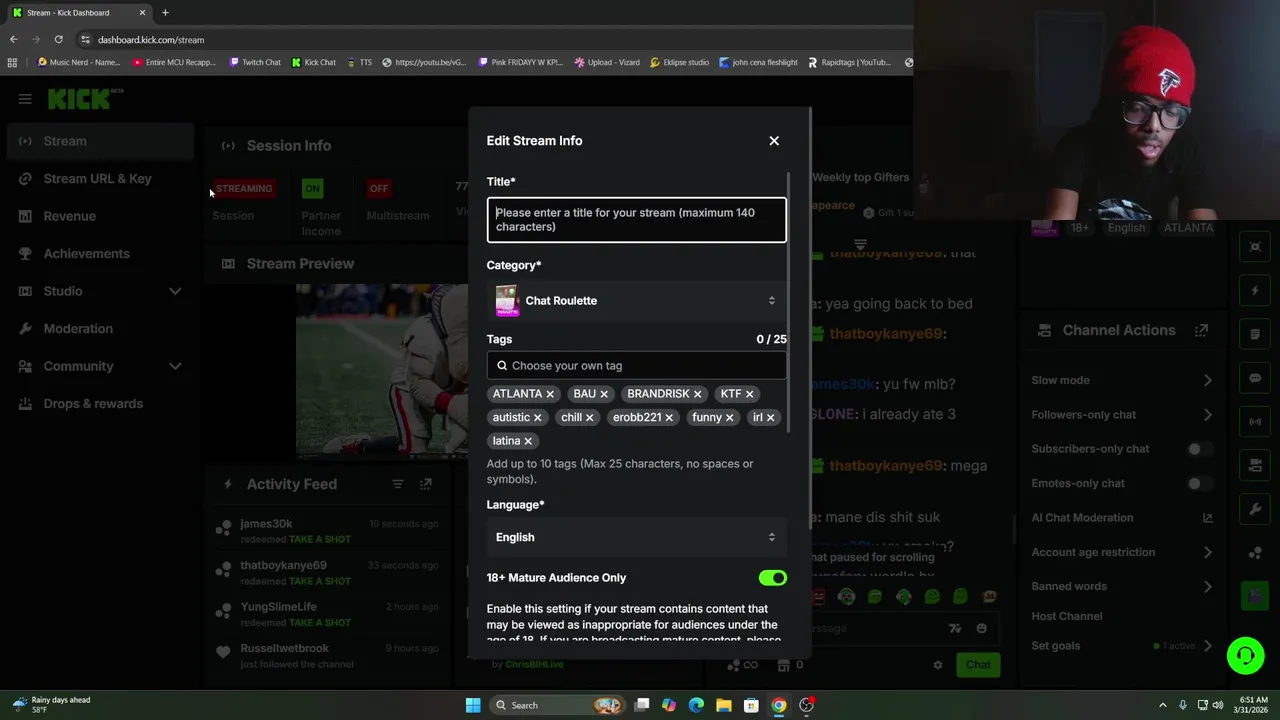Remove the funny tag

coord(729,418)
